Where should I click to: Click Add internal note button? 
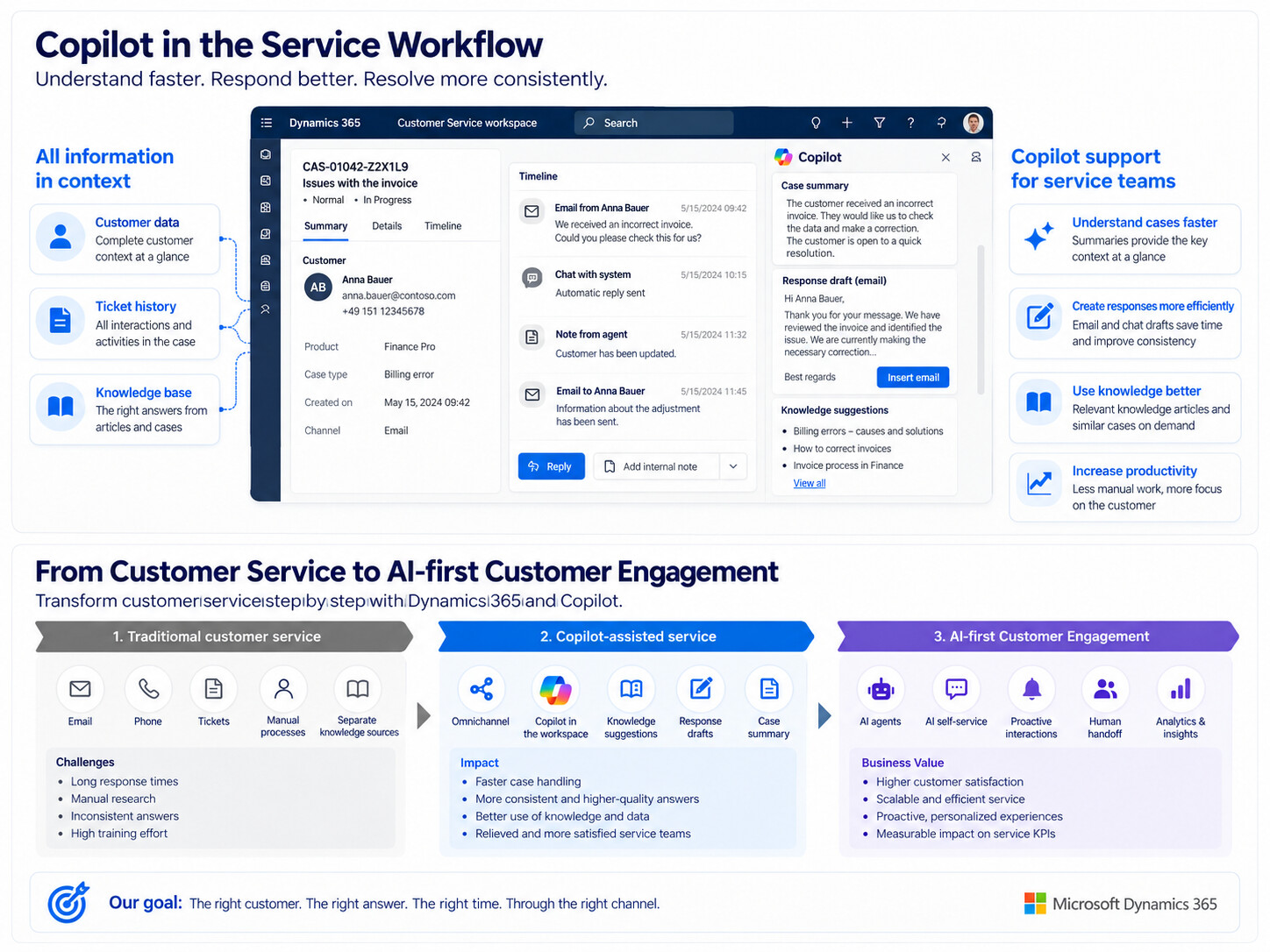[656, 466]
